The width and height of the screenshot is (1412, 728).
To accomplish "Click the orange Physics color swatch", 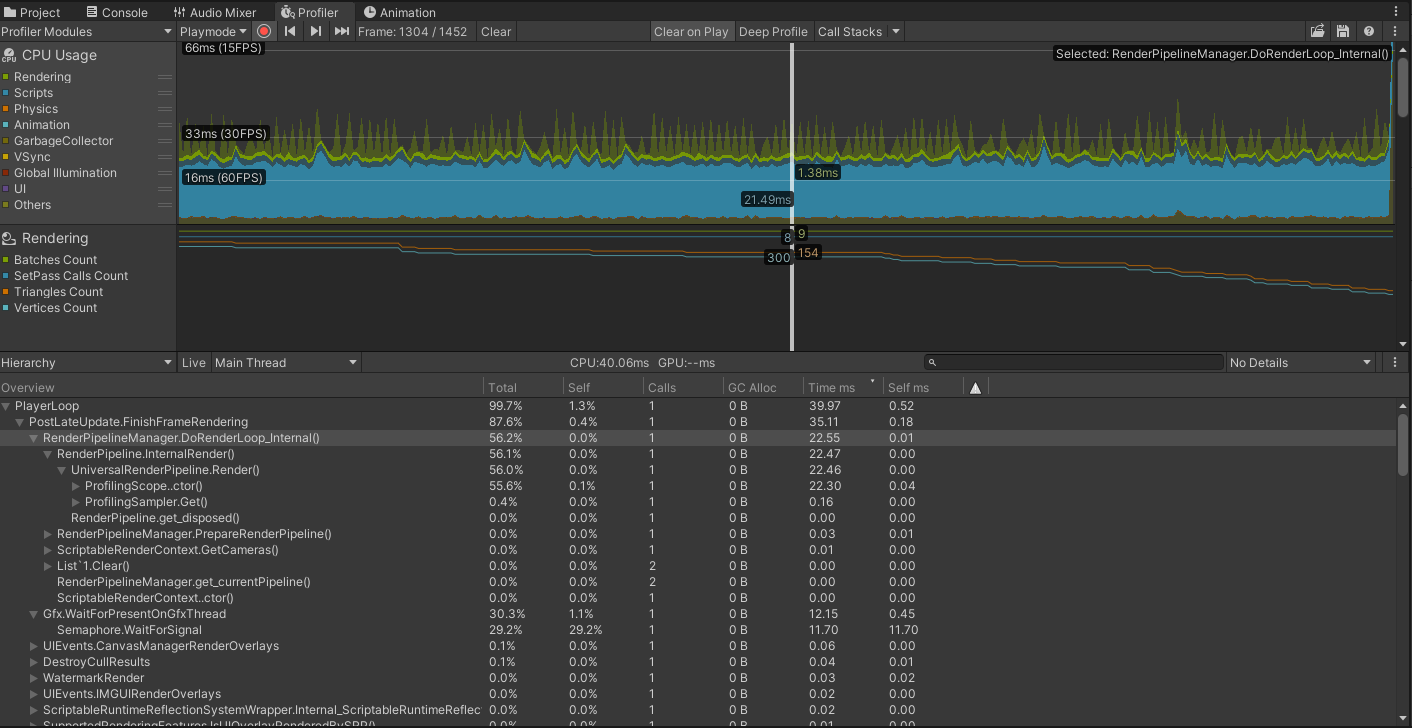I will [6, 109].
